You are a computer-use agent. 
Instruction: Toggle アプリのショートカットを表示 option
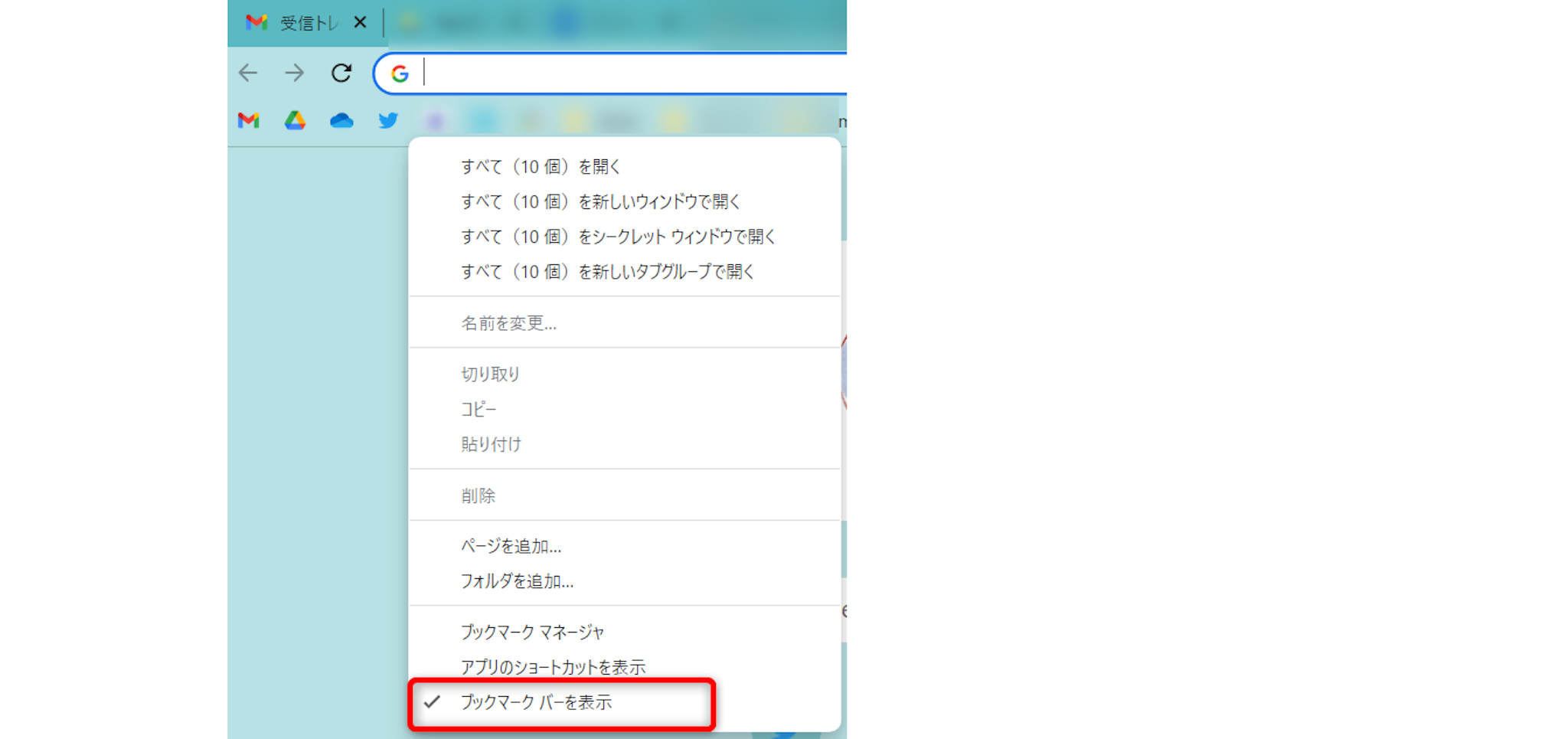(553, 667)
